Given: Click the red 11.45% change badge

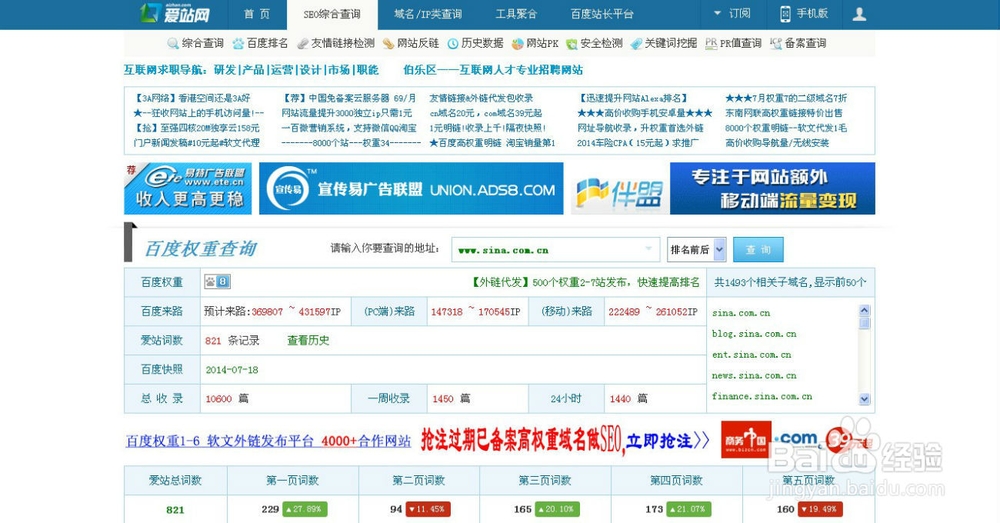Looking at the screenshot, I should [x=428, y=509].
